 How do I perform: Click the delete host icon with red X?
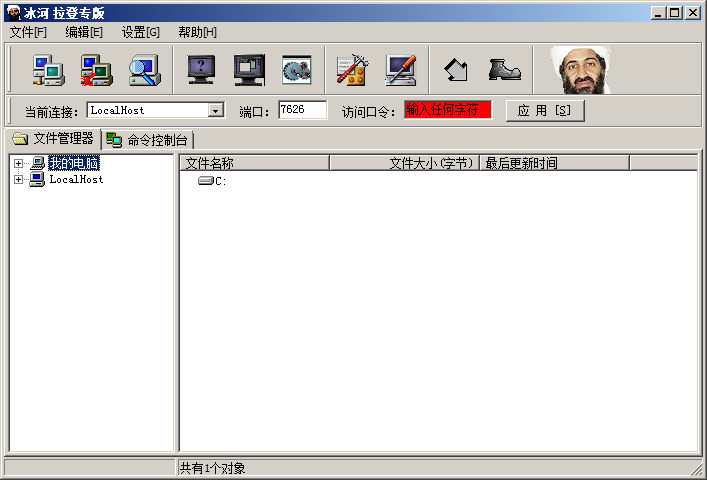point(96,70)
